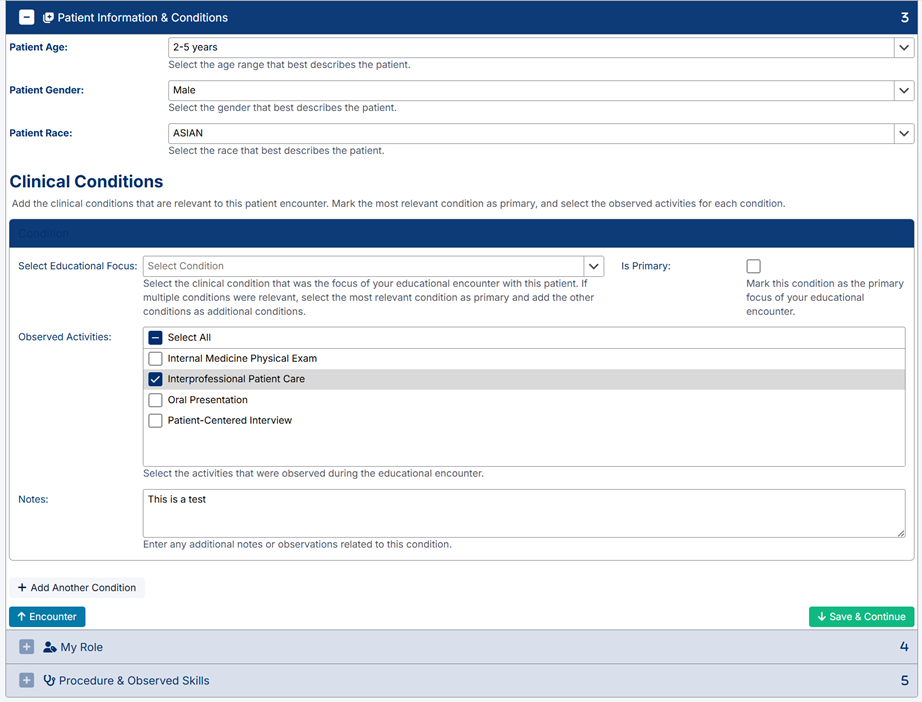Click Add Another Condition
The image size is (922, 702).
click(77, 588)
